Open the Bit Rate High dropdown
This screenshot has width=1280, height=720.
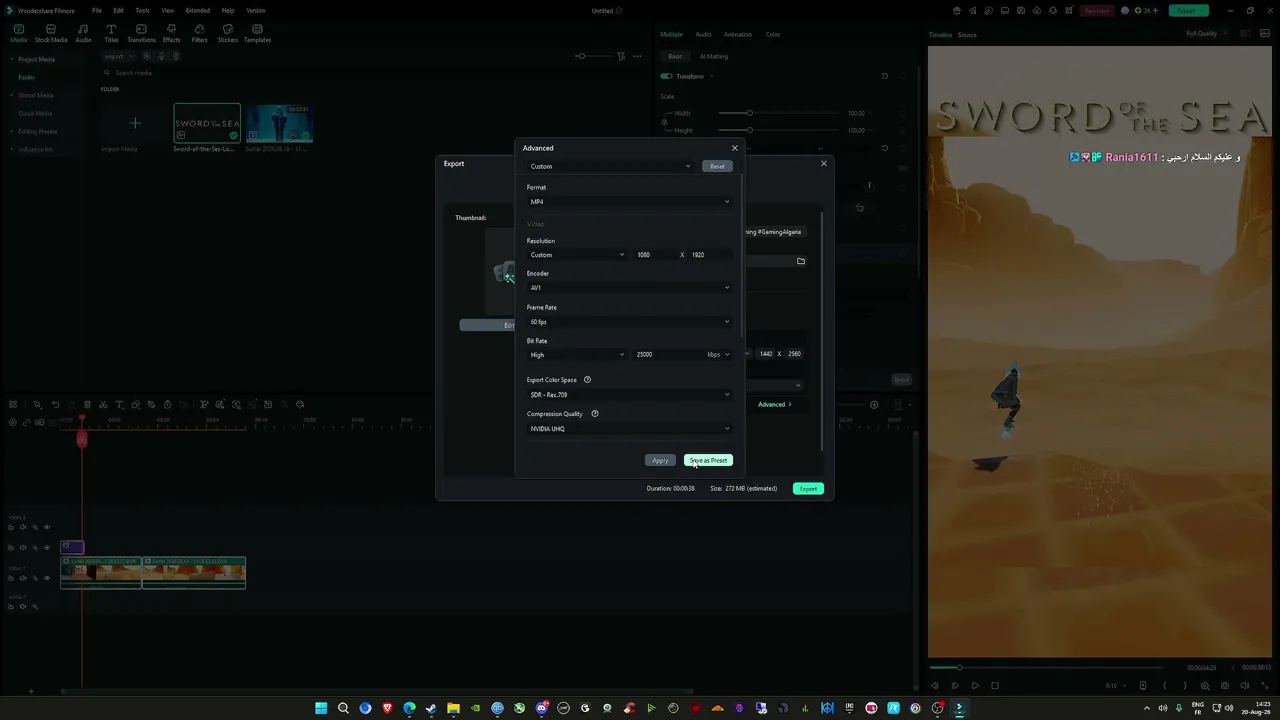[x=577, y=355]
